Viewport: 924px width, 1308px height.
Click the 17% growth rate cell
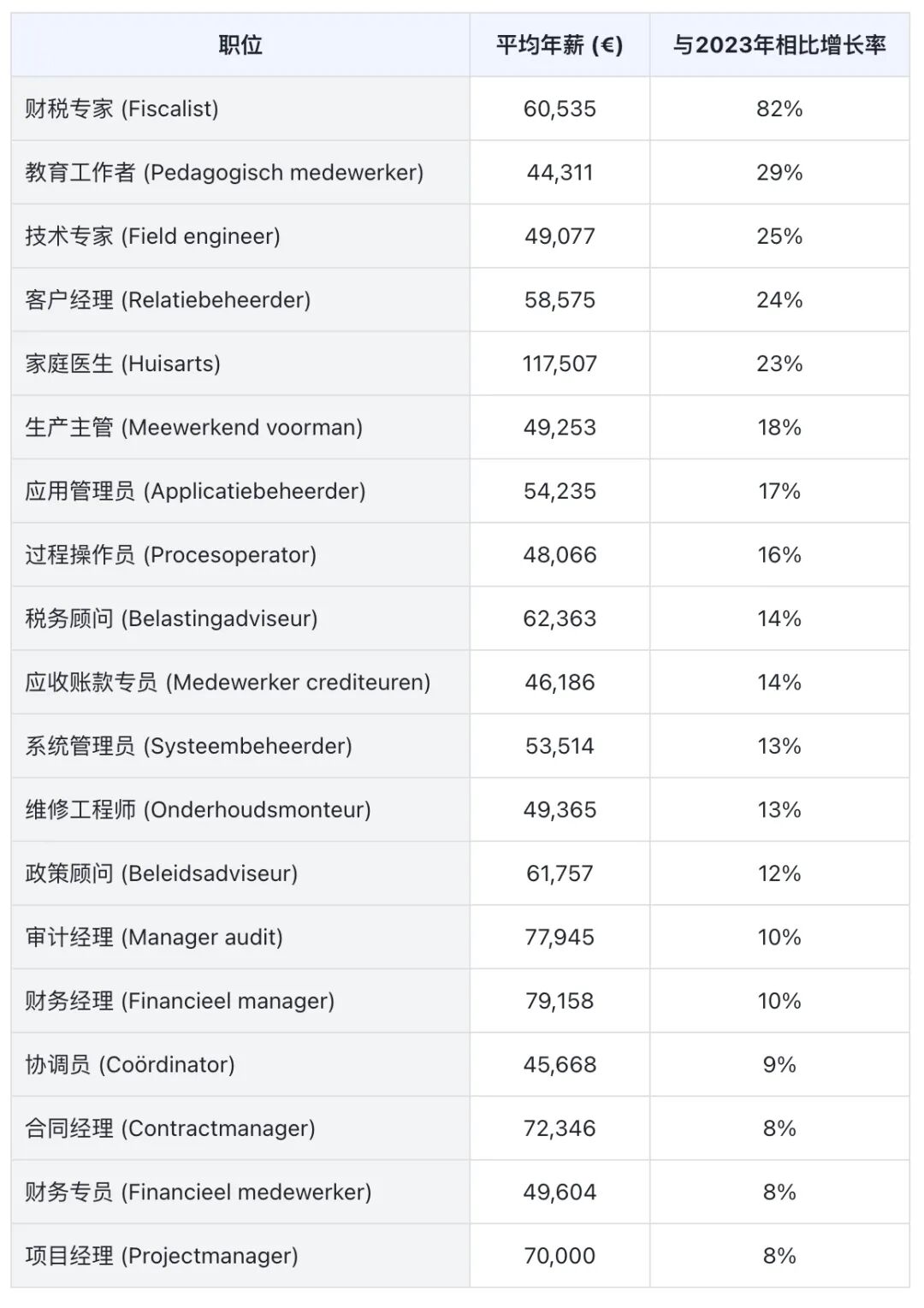click(x=779, y=491)
